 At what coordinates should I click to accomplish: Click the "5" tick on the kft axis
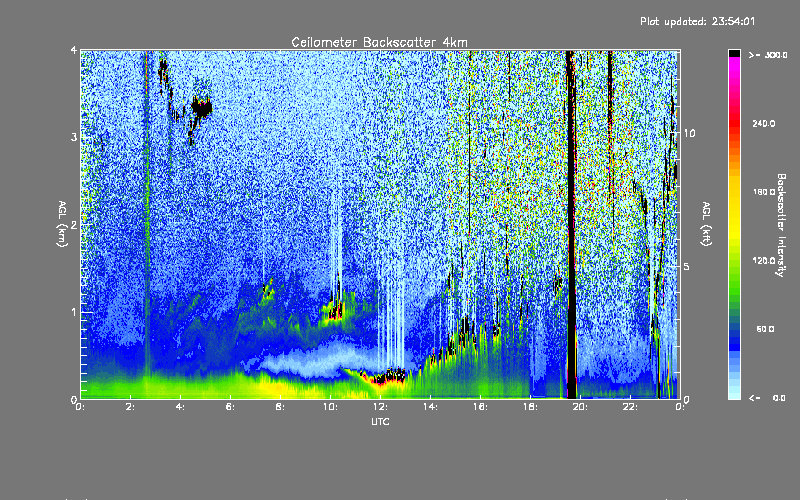coord(686,266)
